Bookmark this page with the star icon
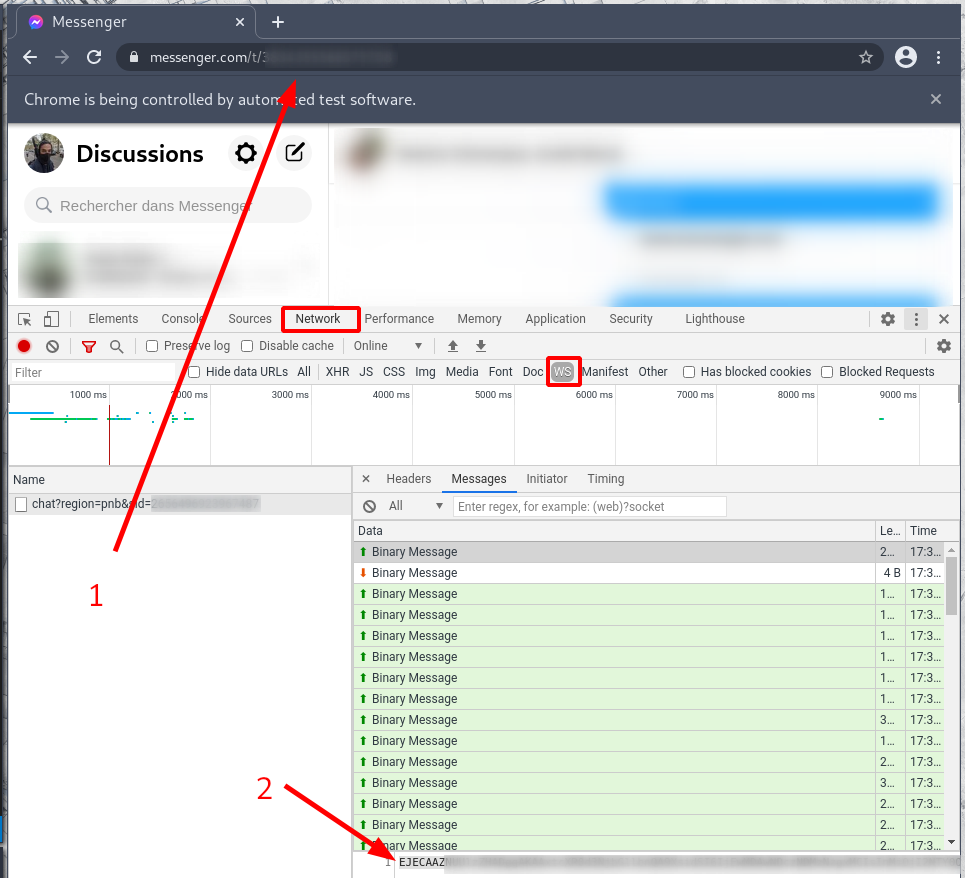Image resolution: width=965 pixels, height=878 pixels. [865, 57]
